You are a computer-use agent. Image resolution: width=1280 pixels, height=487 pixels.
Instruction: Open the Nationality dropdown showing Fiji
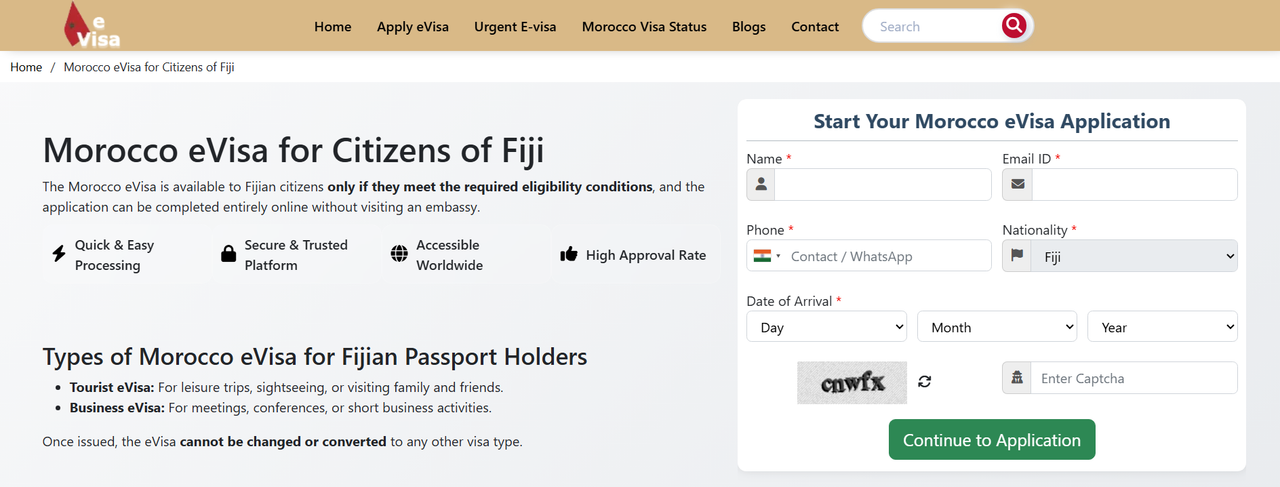pyautogui.click(x=1134, y=256)
